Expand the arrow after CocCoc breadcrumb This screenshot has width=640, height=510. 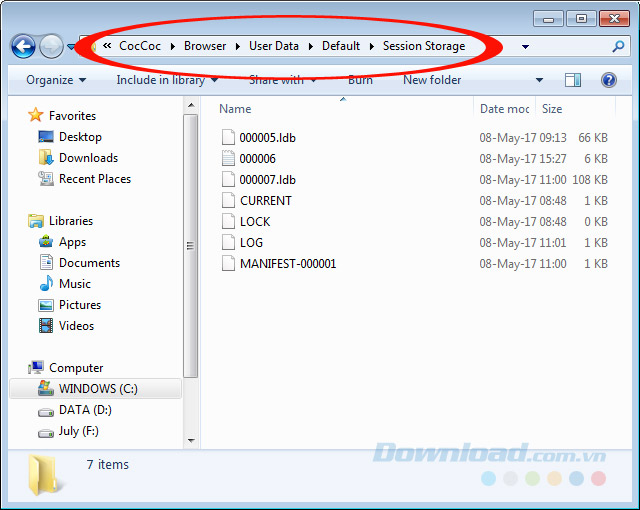[173, 47]
